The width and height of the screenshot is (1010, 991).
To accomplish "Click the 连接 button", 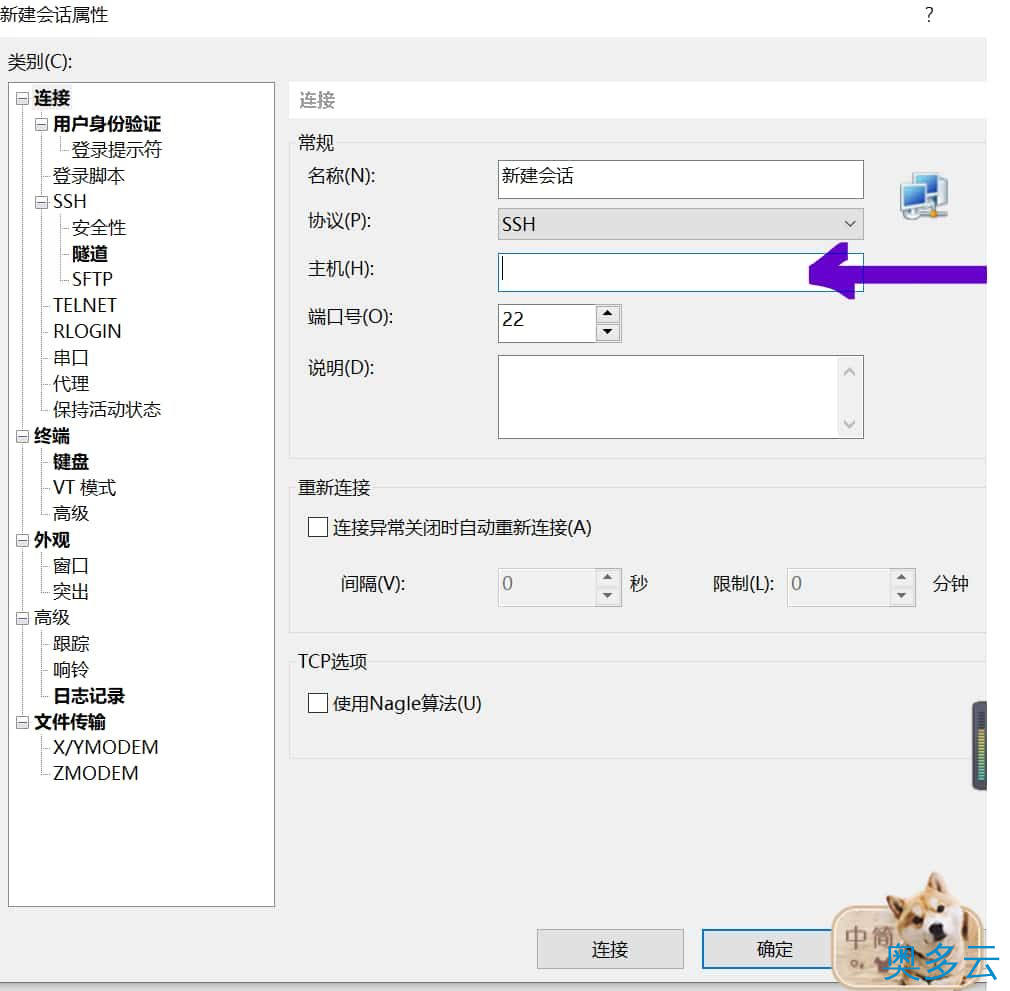I will click(x=610, y=949).
